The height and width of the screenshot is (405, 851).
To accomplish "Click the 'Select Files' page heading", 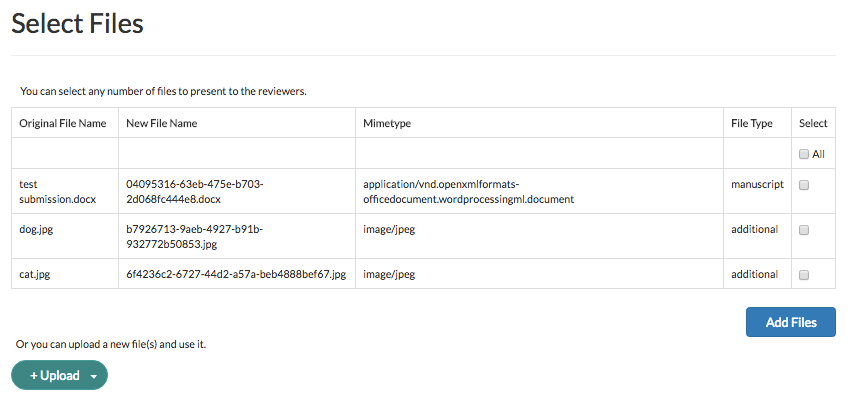I will [77, 24].
